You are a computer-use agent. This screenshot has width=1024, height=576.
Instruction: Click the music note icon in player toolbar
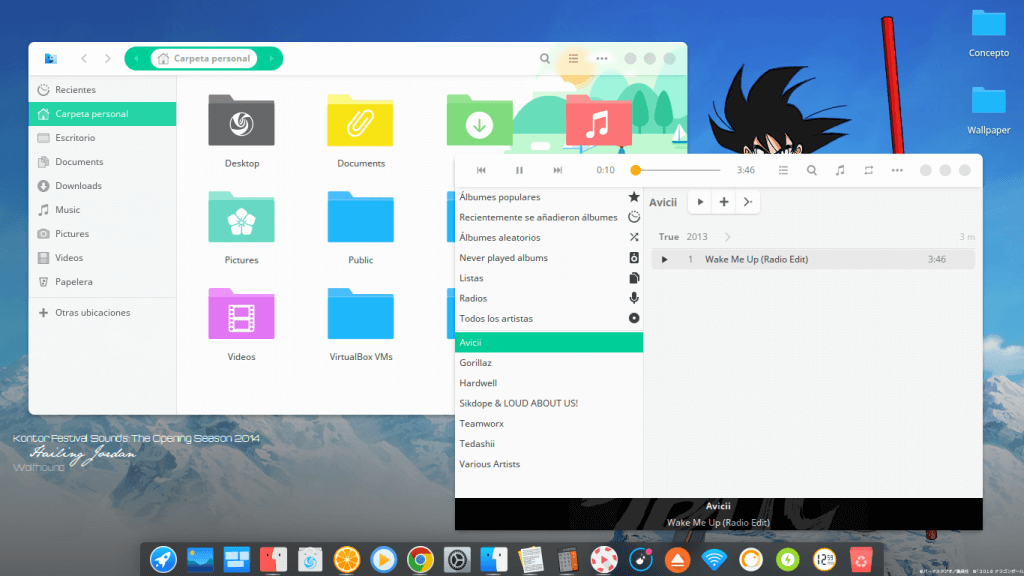pyautogui.click(x=840, y=170)
